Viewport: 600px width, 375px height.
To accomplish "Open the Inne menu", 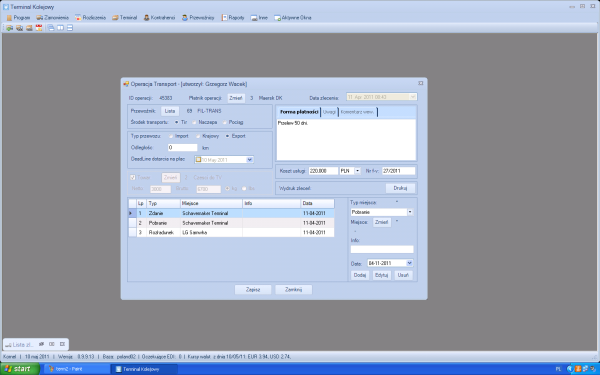I will 259,18.
